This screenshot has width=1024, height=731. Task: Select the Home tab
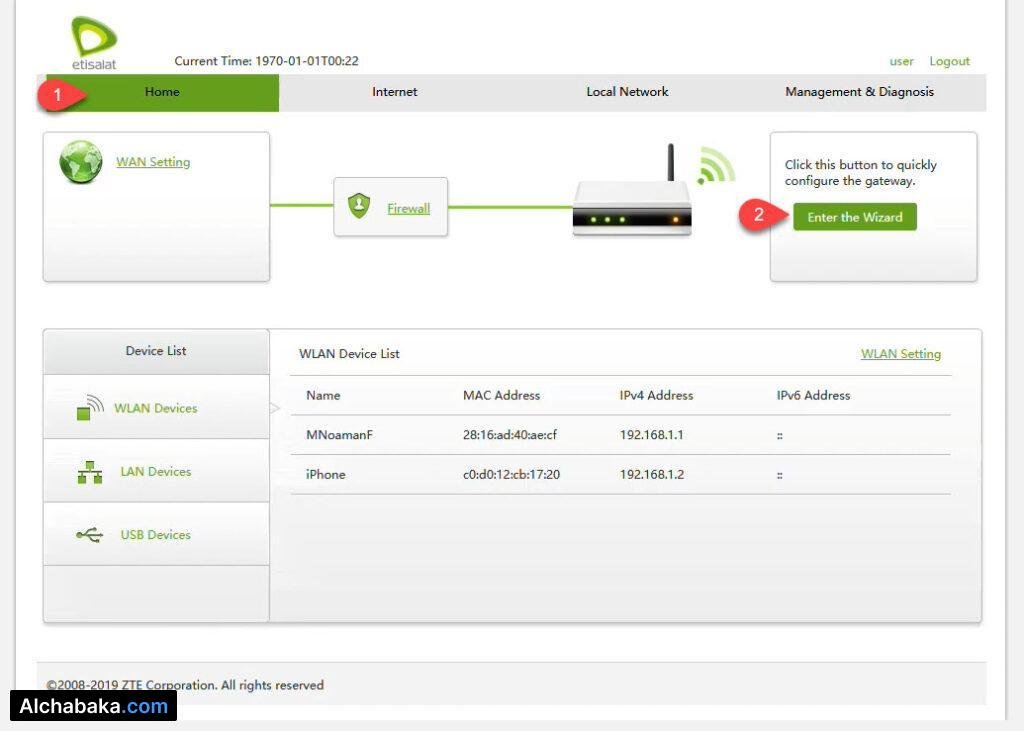(x=161, y=92)
